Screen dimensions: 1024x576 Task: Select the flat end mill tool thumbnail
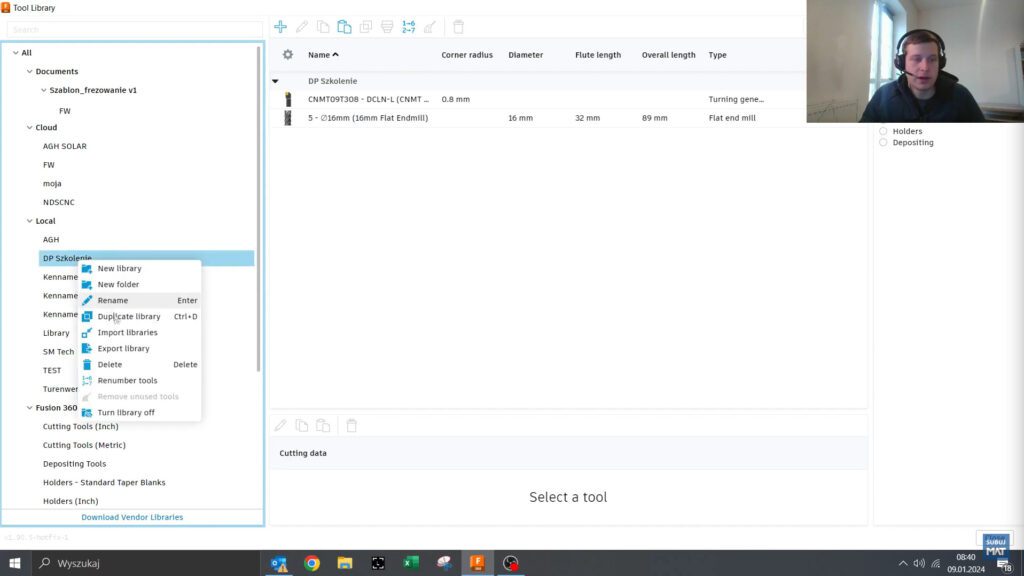288,118
